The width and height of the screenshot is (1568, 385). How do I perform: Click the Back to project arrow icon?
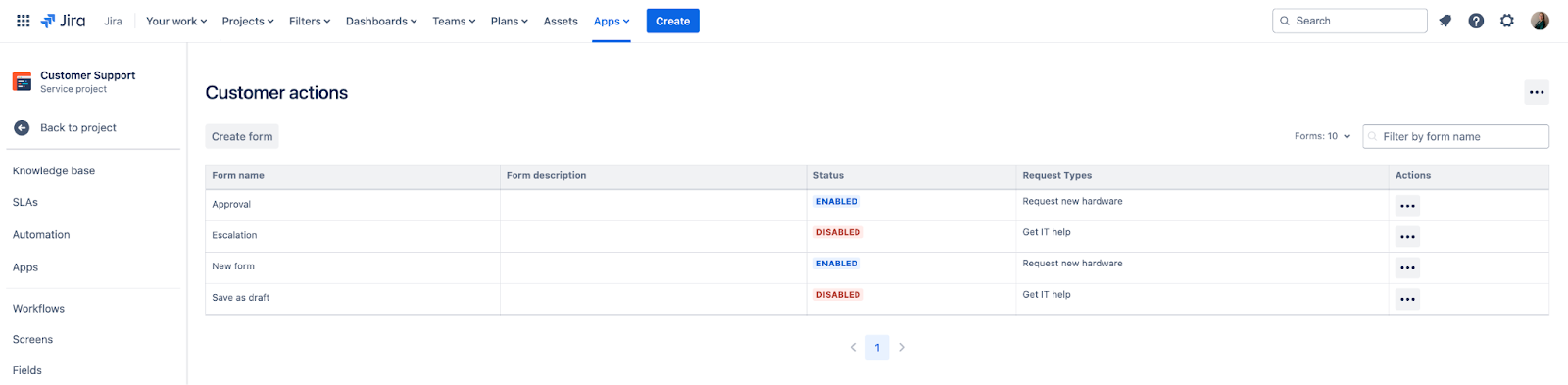[22, 128]
